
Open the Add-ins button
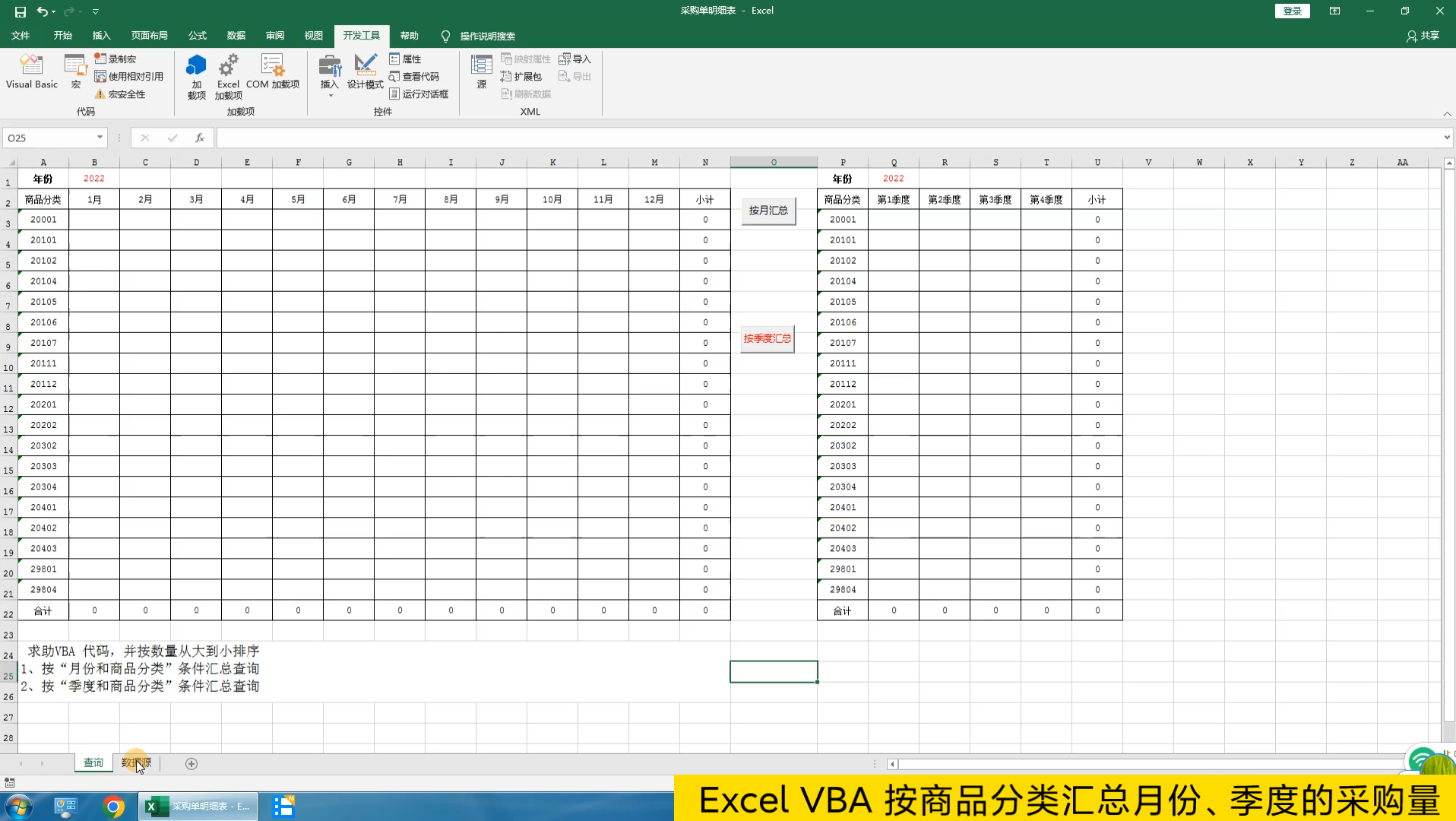click(x=196, y=77)
